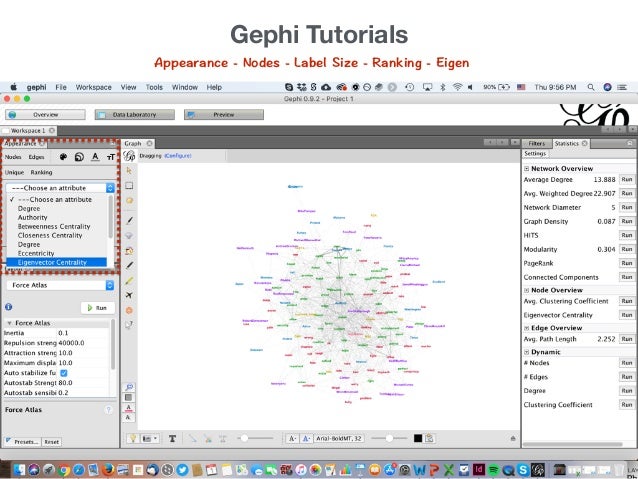This screenshot has width=638, height=479.
Task: Collapse the Dynamic statistics section
Action: [x=527, y=352]
